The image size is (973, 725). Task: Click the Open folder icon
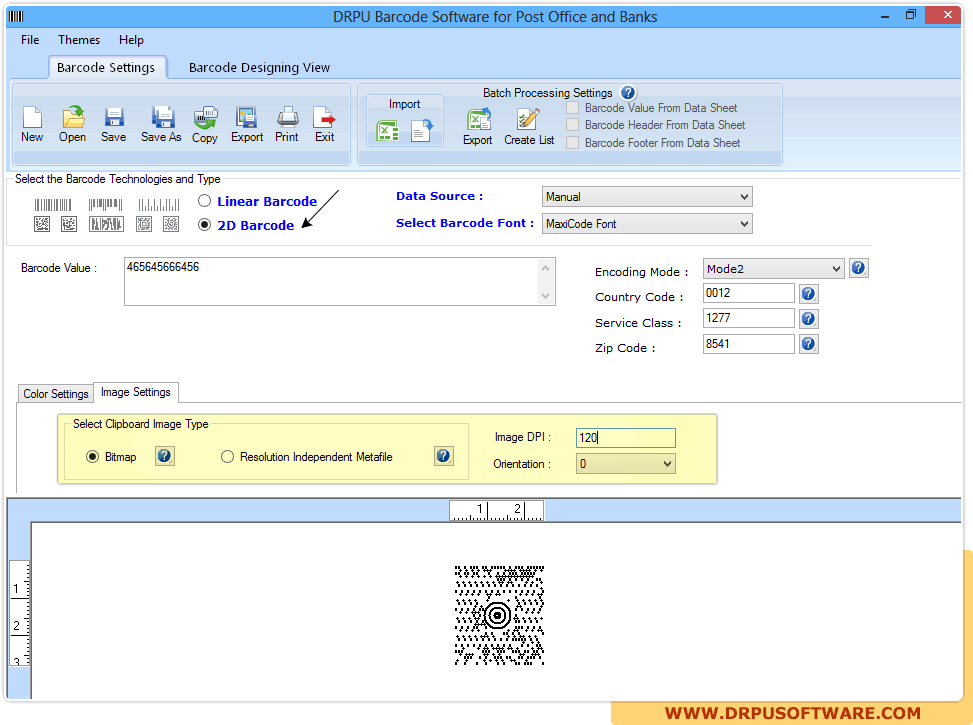pyautogui.click(x=73, y=117)
